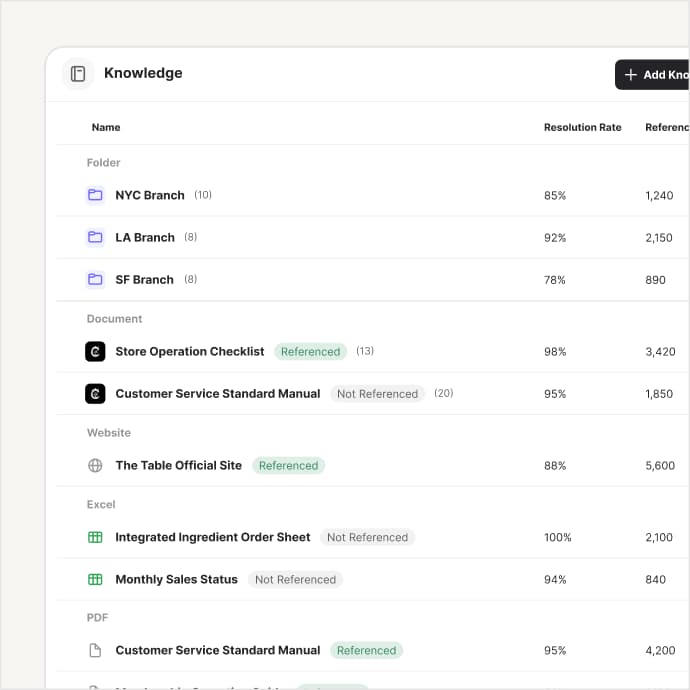Image resolution: width=690 pixels, height=690 pixels.
Task: Click the spreadsheet icon for Monthly Sales Status
Action: [95, 580]
